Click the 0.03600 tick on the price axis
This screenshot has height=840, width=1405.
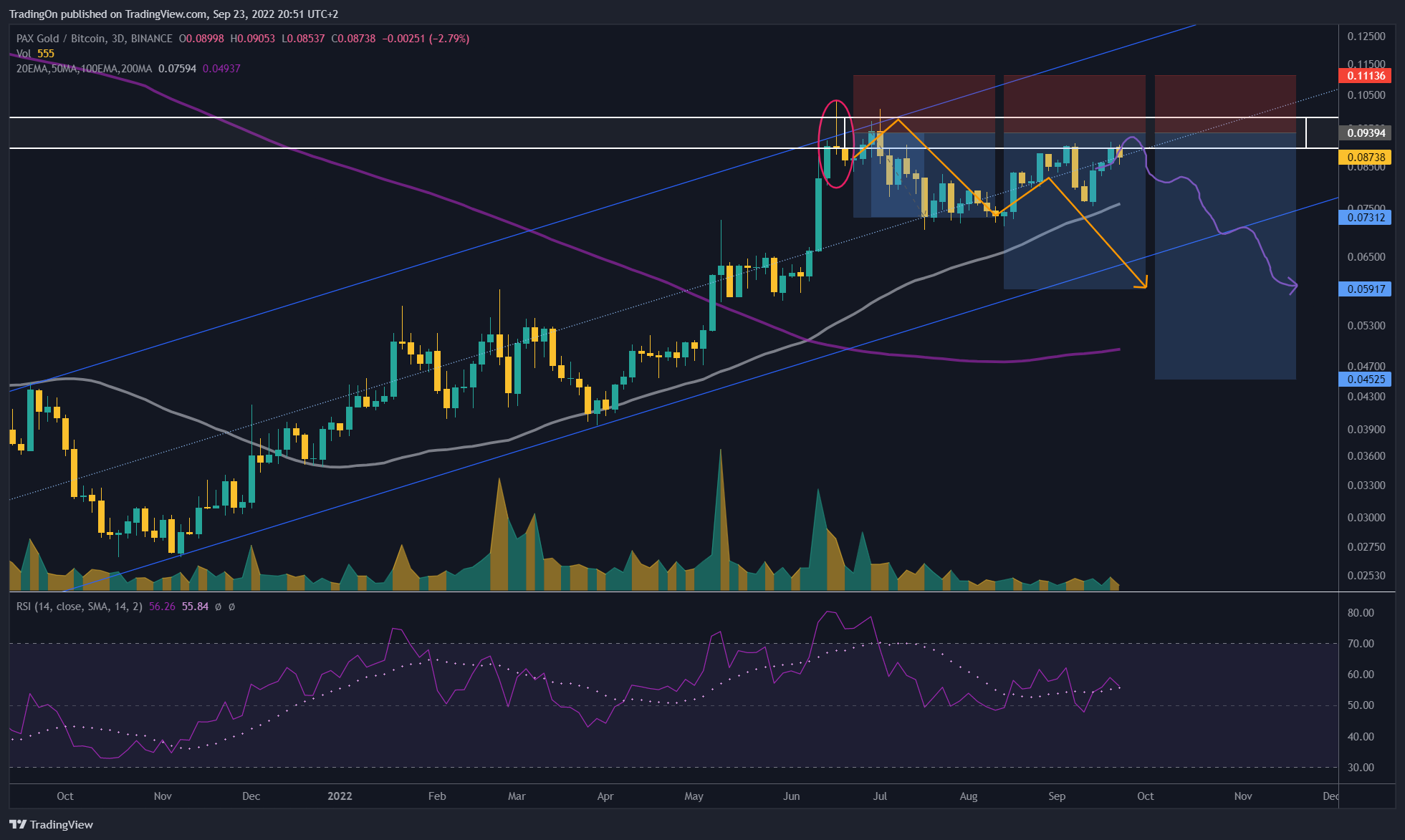pyautogui.click(x=1366, y=455)
